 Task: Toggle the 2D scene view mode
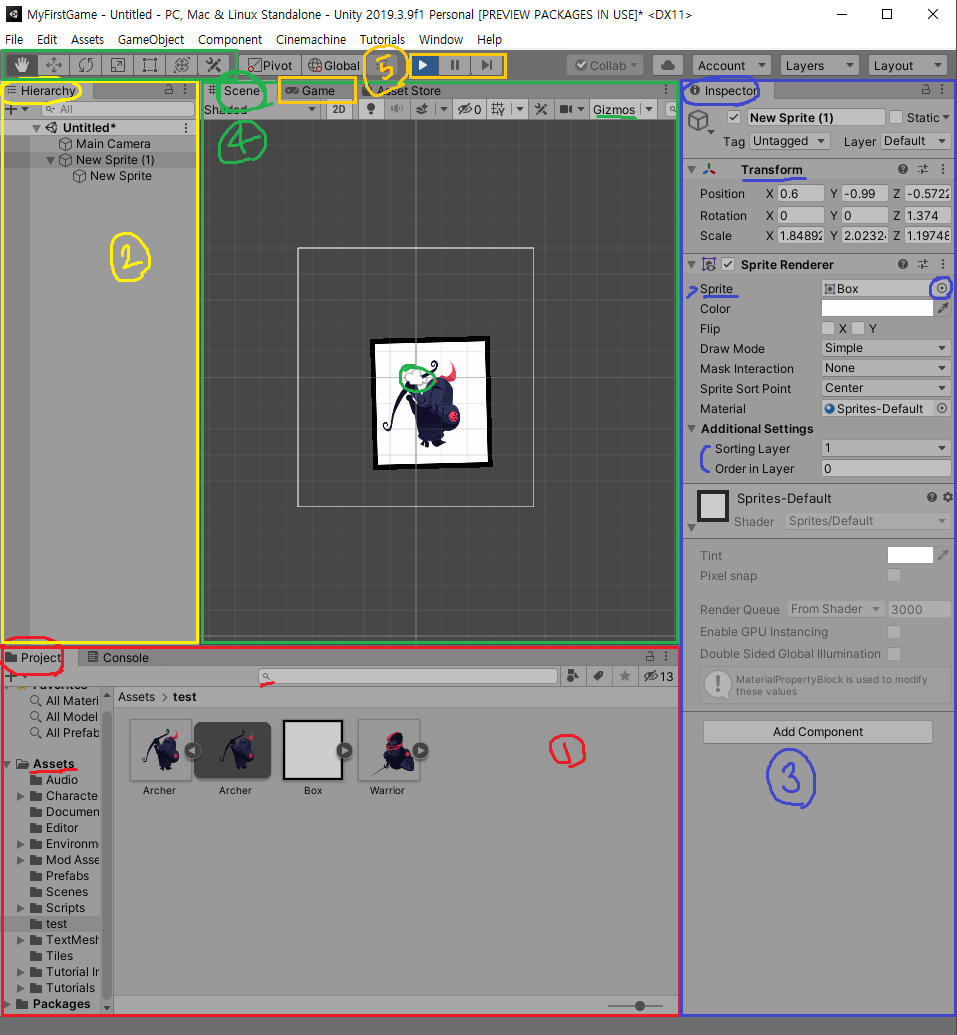[x=339, y=110]
